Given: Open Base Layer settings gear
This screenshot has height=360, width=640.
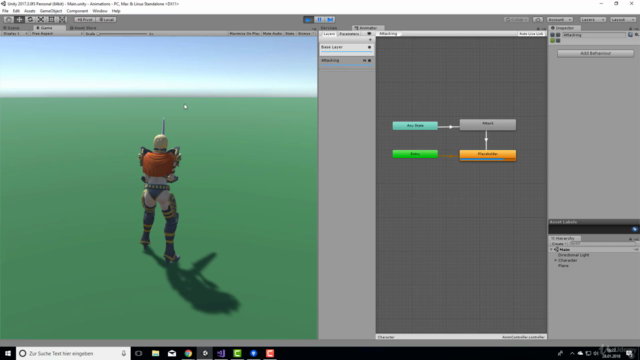Looking at the screenshot, I should point(369,47).
